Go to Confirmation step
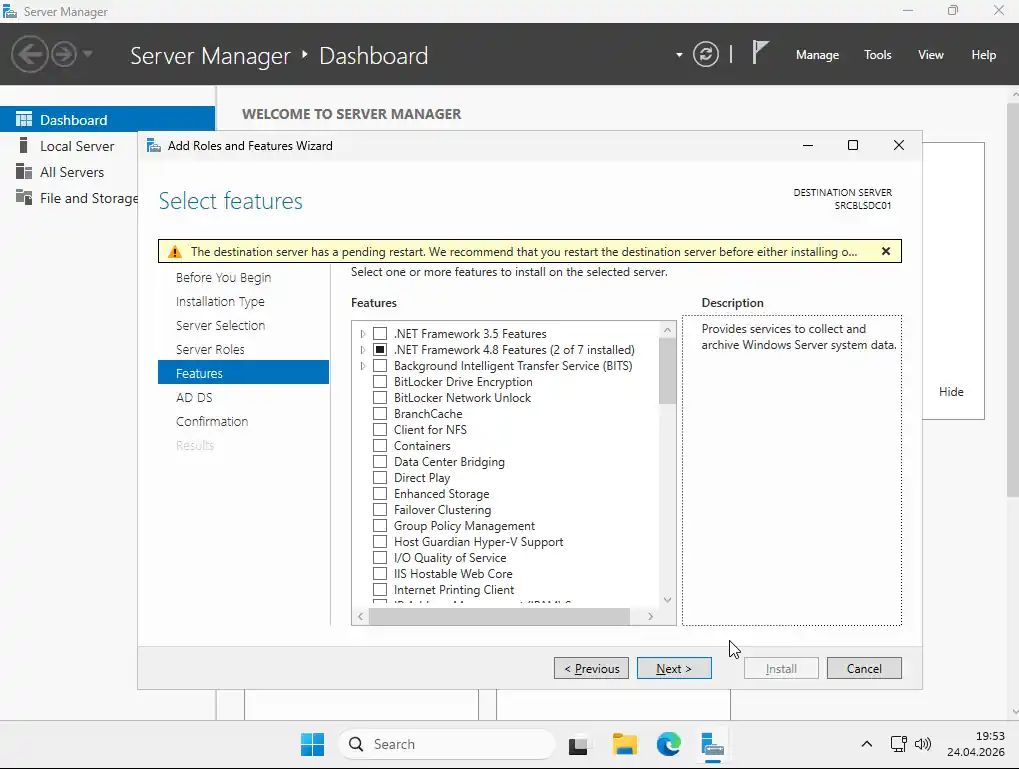1019x769 pixels. point(212,422)
